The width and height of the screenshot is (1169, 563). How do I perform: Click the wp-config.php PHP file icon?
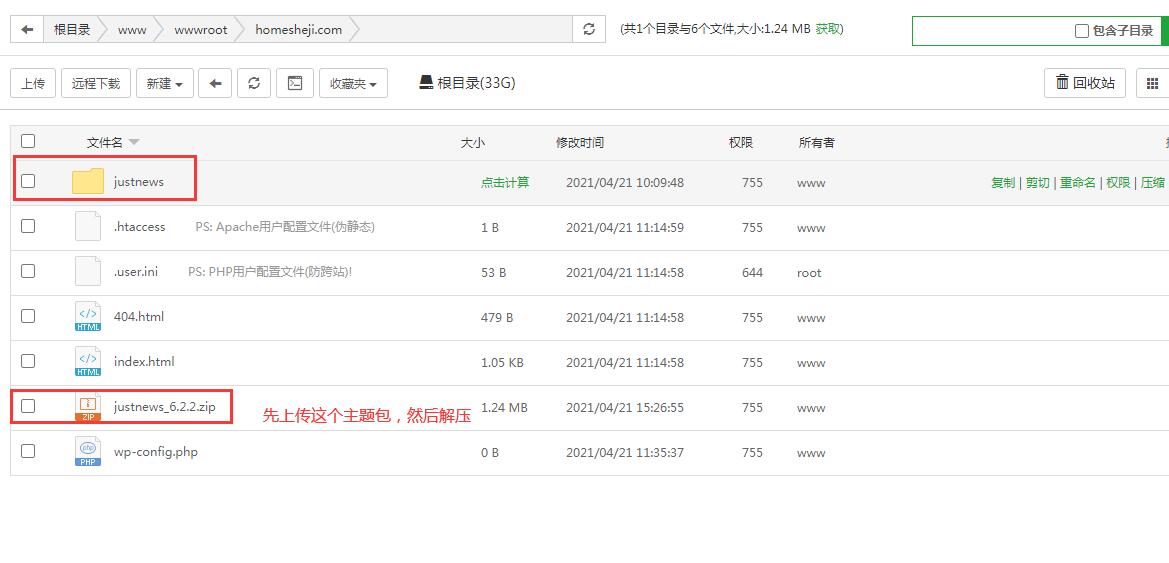(x=88, y=451)
